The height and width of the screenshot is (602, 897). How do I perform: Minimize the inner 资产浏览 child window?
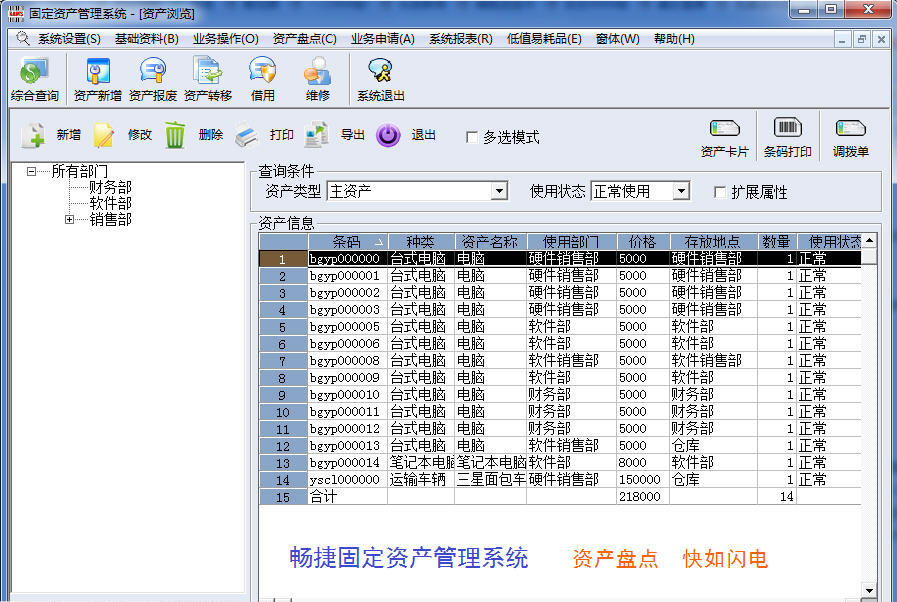[842, 39]
